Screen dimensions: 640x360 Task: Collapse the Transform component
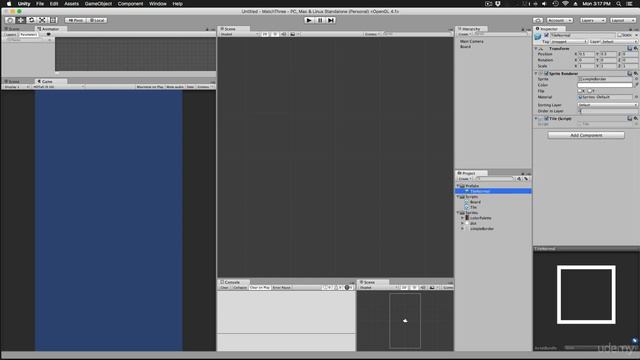536,48
